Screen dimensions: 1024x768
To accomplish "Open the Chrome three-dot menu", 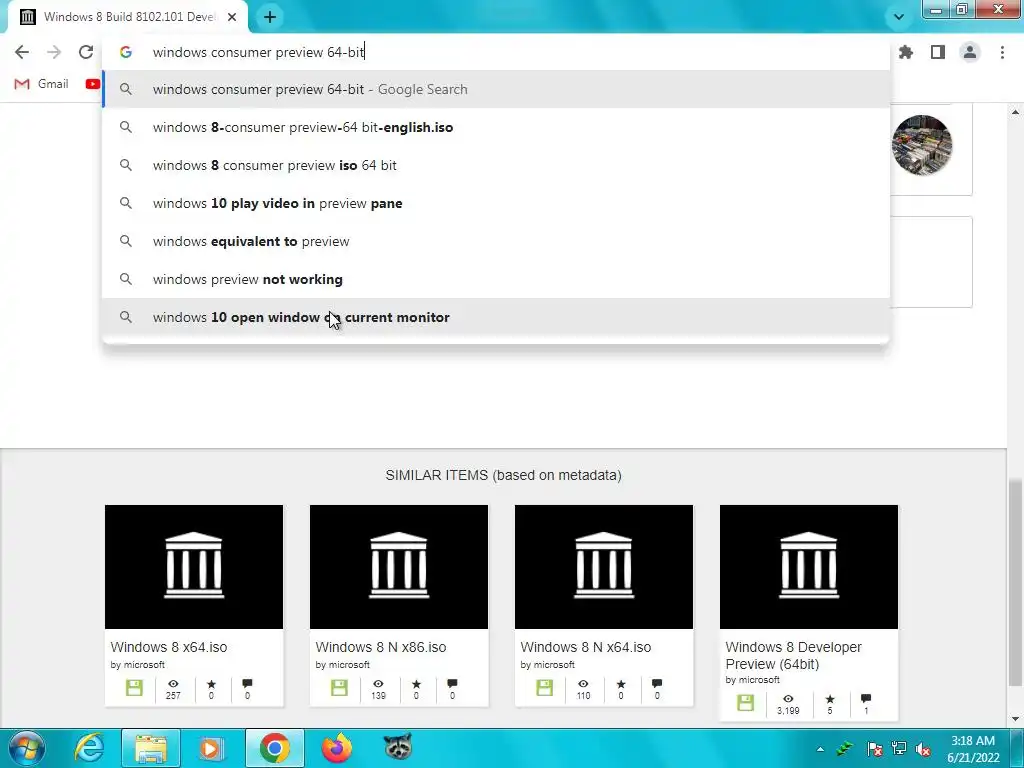I will (1002, 52).
